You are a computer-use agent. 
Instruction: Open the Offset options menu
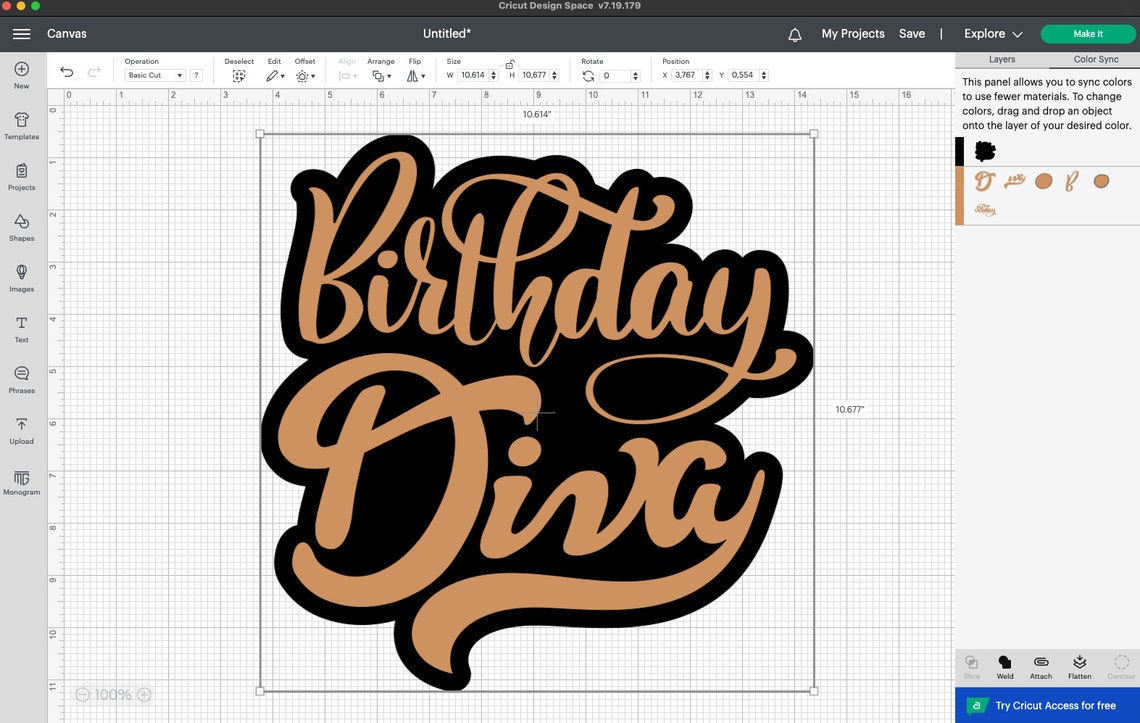click(308, 75)
